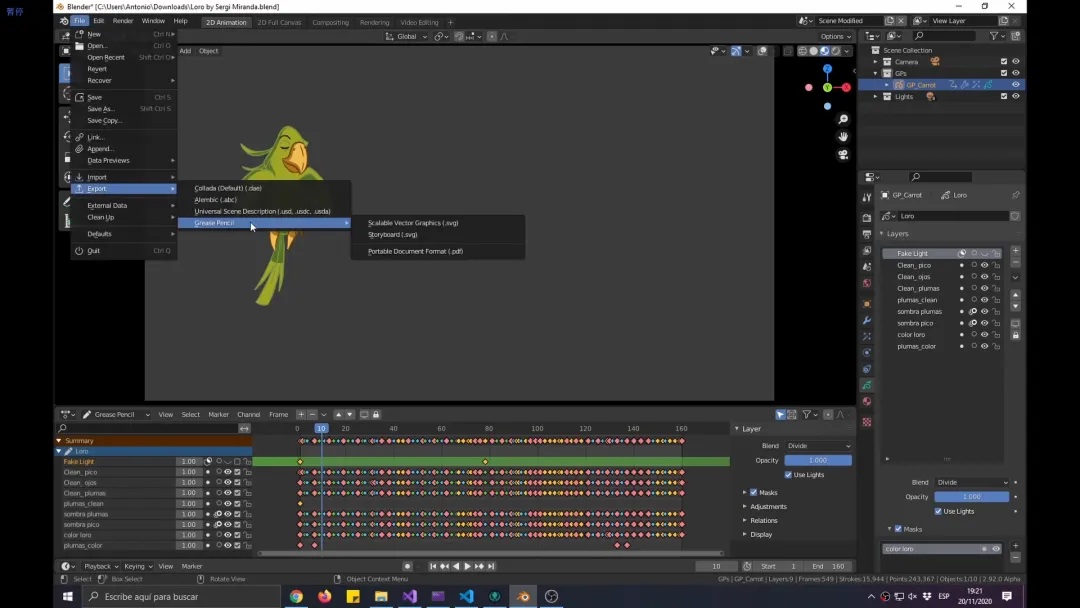Adjust Opacity slider in dopesheet Layer panel

(x=818, y=460)
